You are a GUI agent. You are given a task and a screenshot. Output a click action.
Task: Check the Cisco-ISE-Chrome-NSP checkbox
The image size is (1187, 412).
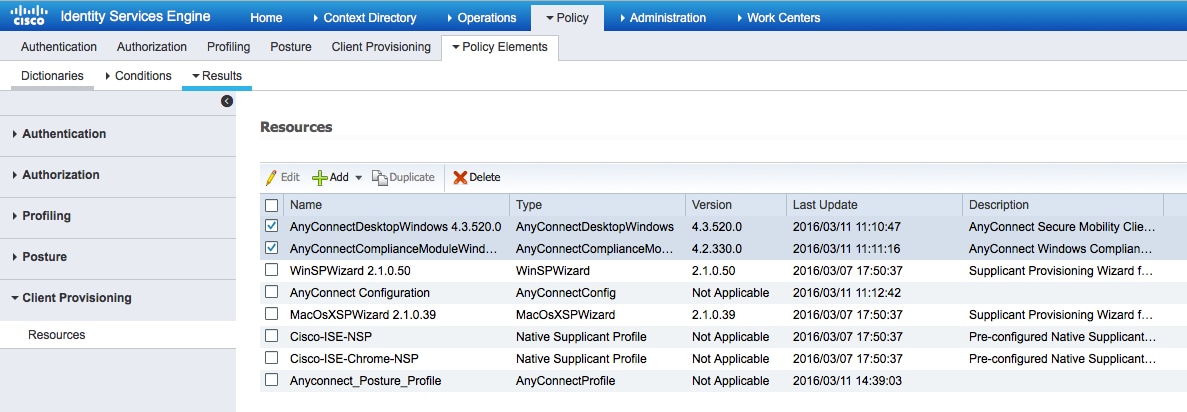[x=272, y=358]
